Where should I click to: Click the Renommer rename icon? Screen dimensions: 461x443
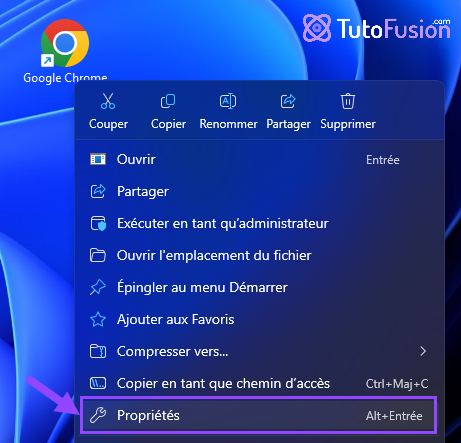point(228,101)
